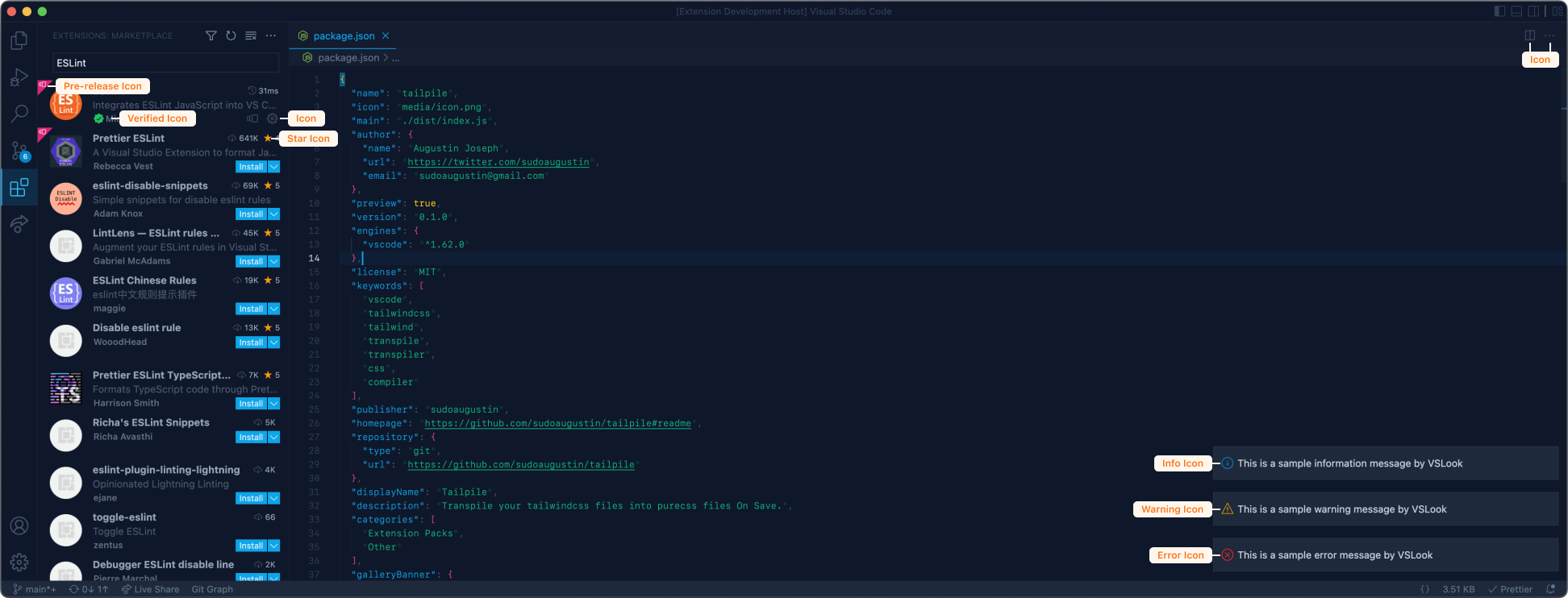This screenshot has width=1568, height=598.
Task: Click the error icon on error message
Action: pyautogui.click(x=1228, y=554)
